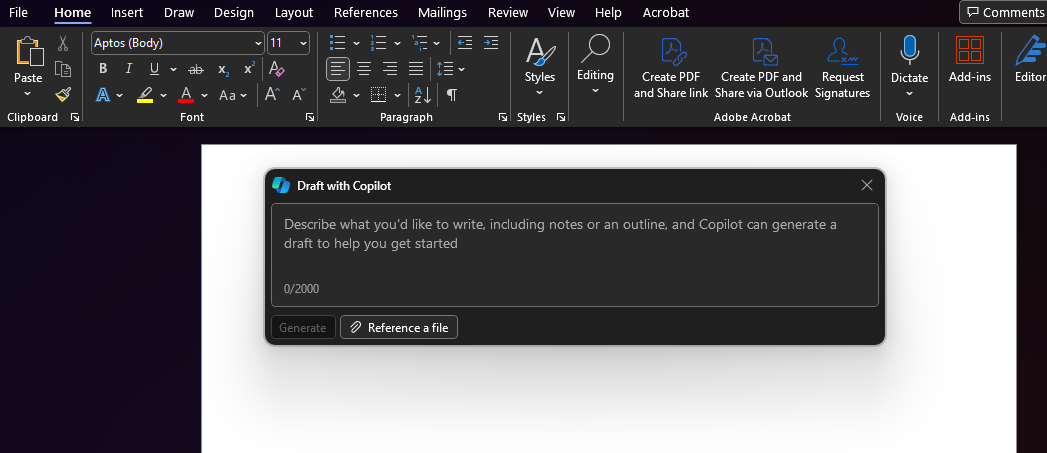1047x453 pixels.
Task: Toggle Bold formatting
Action: point(103,69)
